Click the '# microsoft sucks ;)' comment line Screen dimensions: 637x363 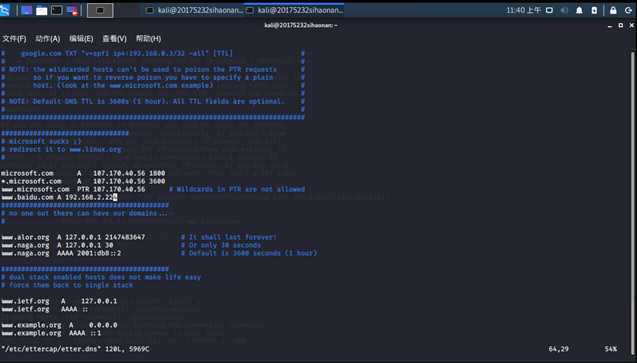pyautogui.click(x=41, y=141)
